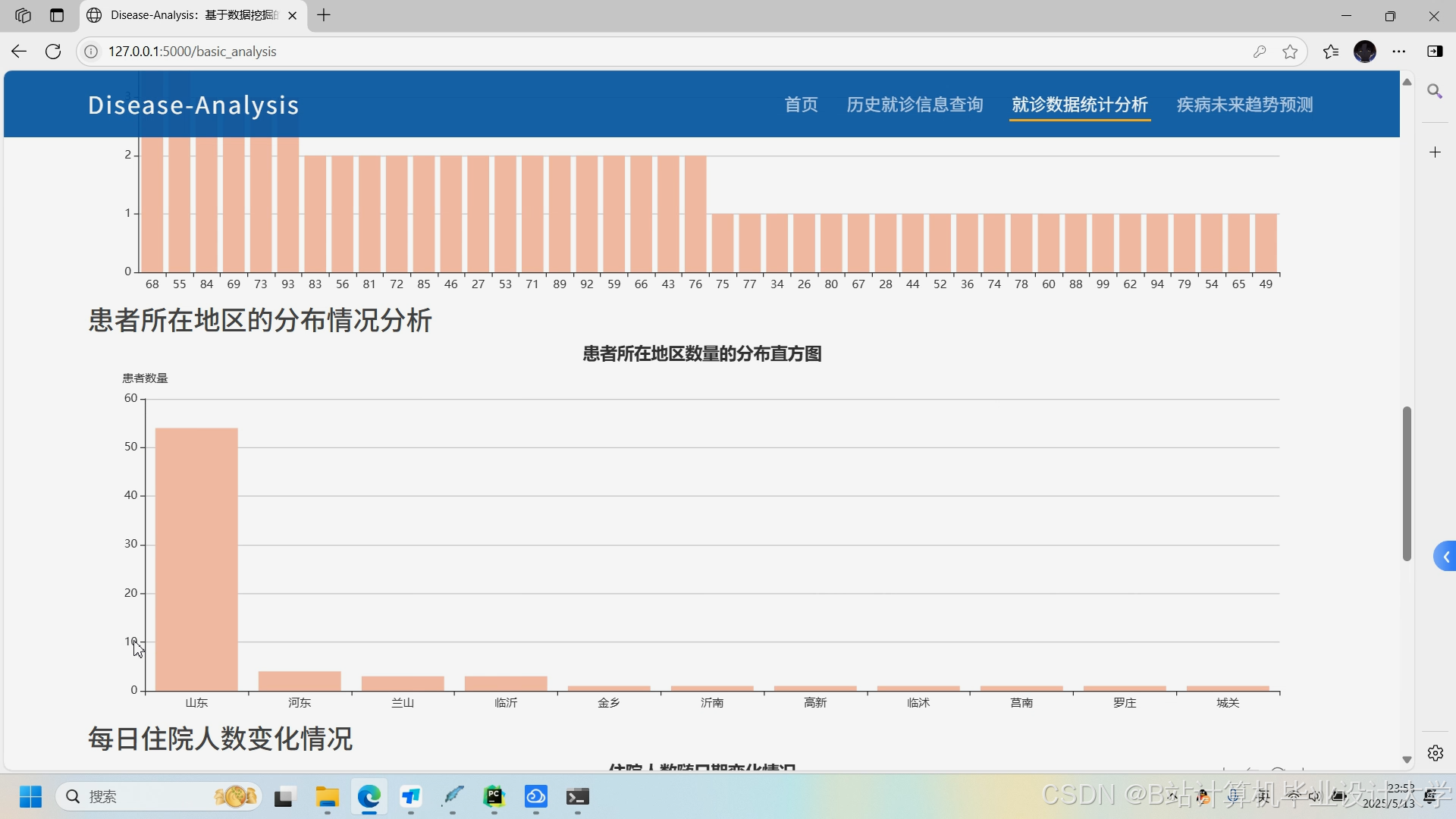Collapse the blue floating side panel chevron
The width and height of the screenshot is (1456, 819).
(x=1446, y=556)
